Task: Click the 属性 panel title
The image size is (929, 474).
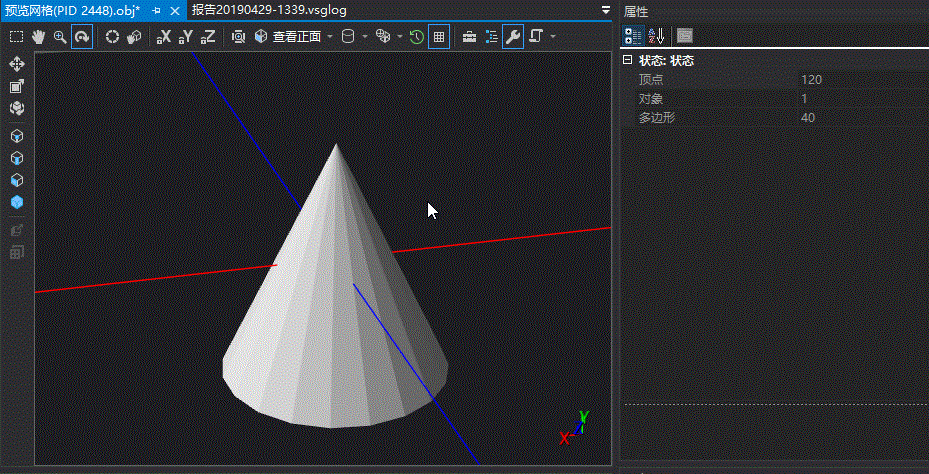Action: click(x=636, y=12)
